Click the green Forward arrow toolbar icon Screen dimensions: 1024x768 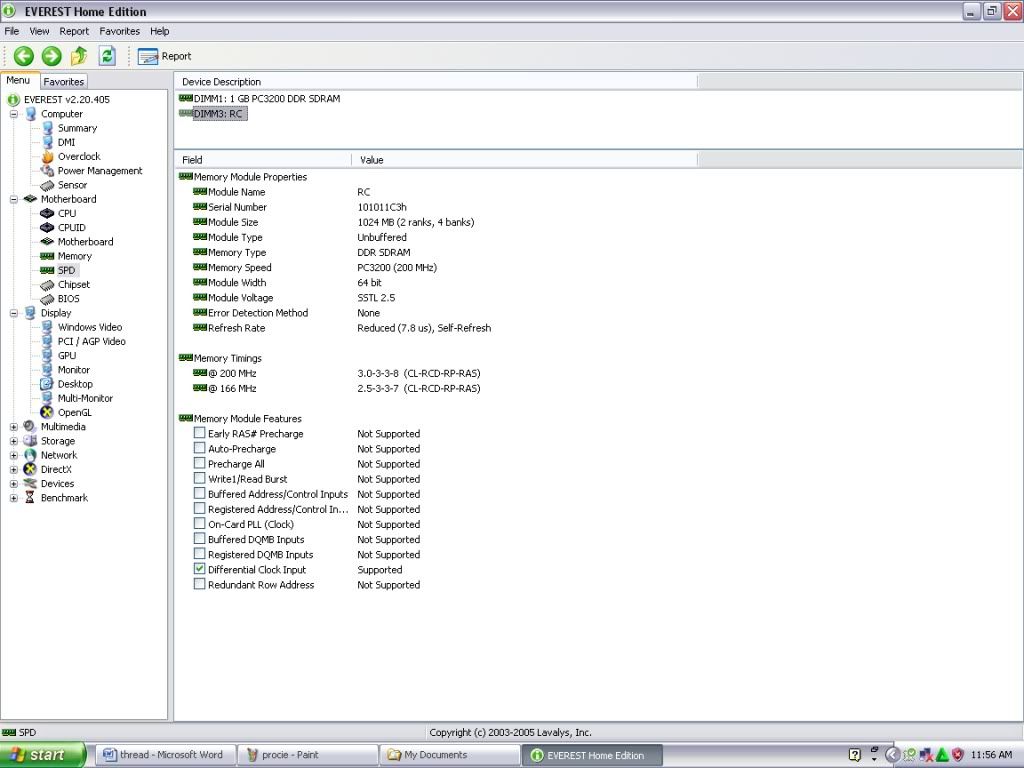coord(52,56)
